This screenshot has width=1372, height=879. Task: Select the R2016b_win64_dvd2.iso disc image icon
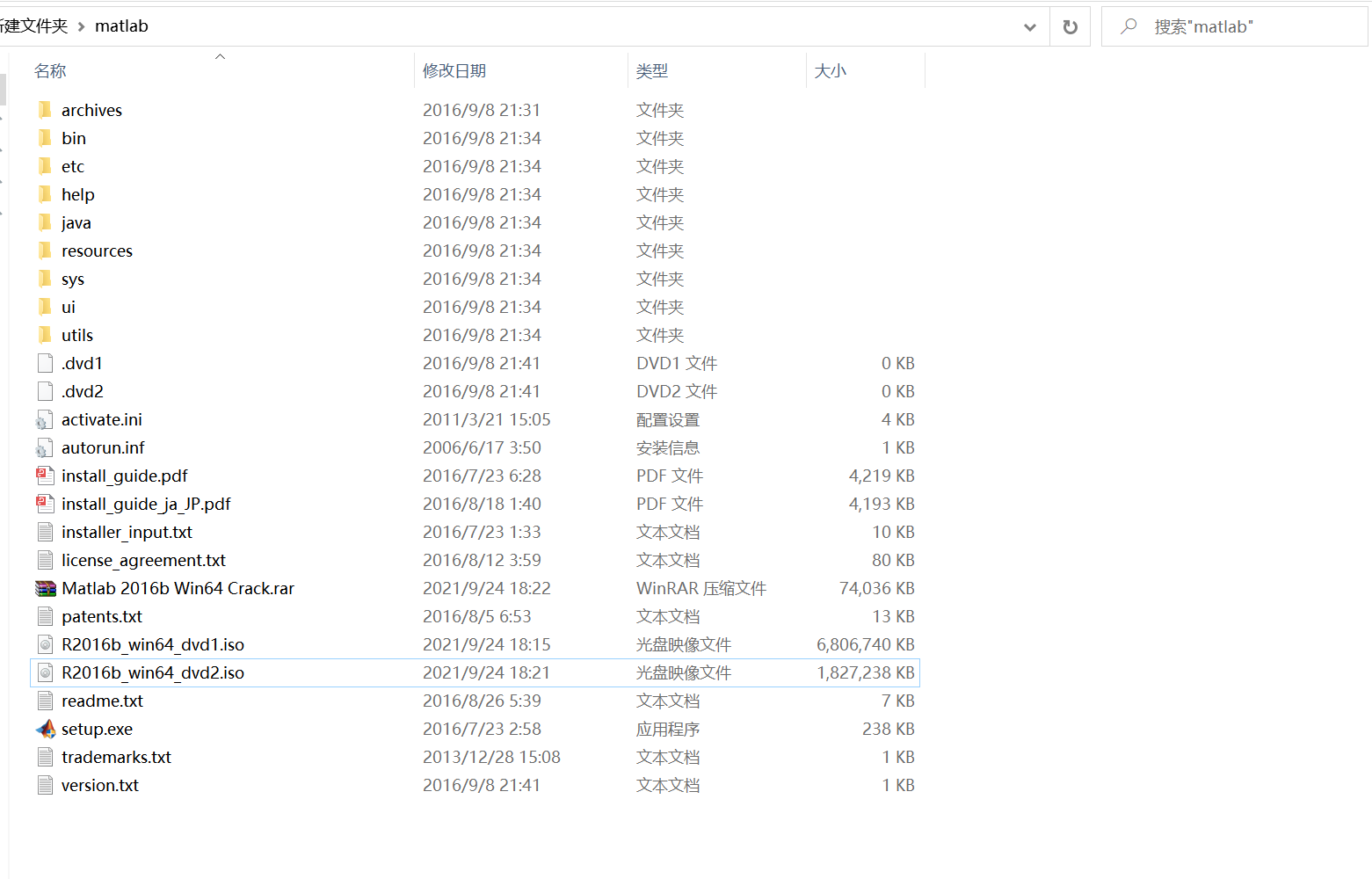[45, 672]
